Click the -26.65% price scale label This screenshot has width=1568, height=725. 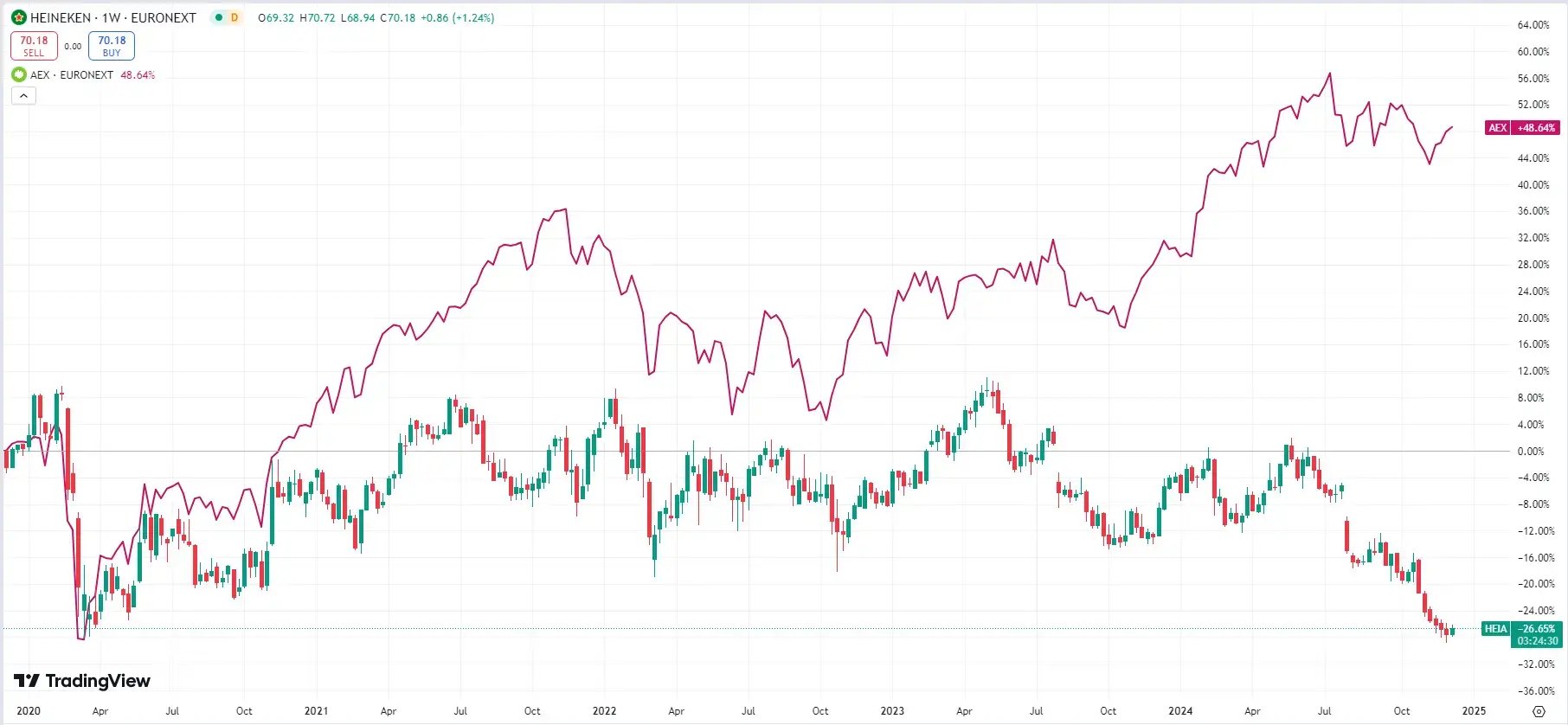pyautogui.click(x=1538, y=629)
